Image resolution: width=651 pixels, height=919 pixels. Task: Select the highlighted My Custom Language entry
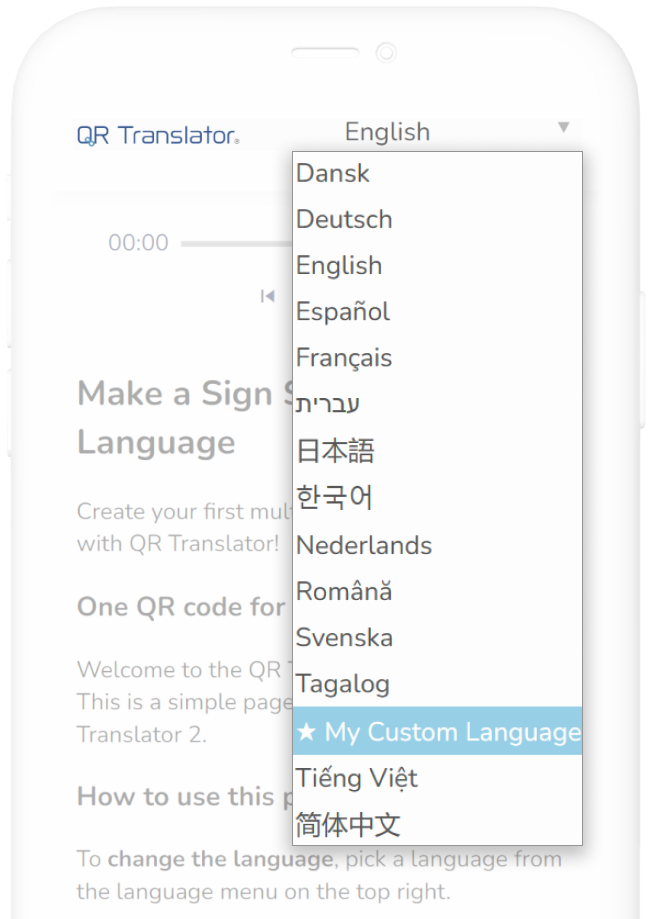click(x=437, y=732)
